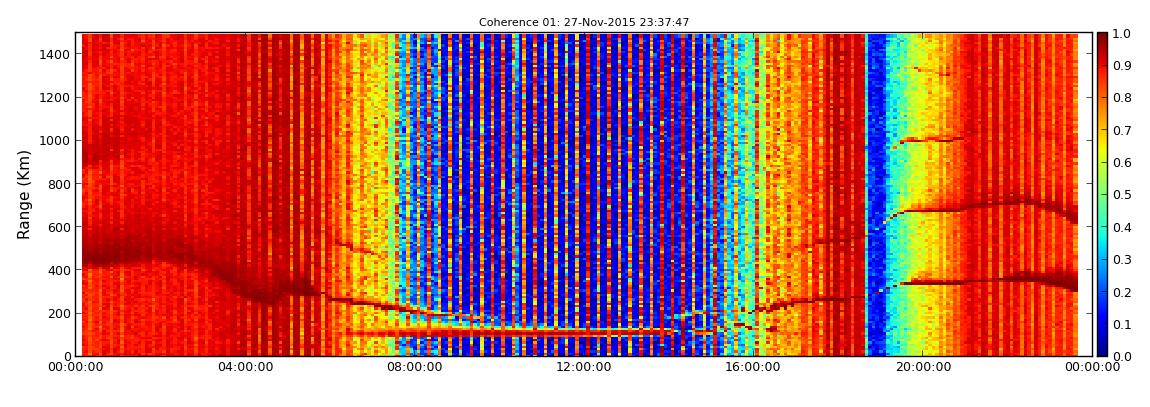Click the 200 range tick label
The width and height of the screenshot is (1150, 407).
coord(59,314)
